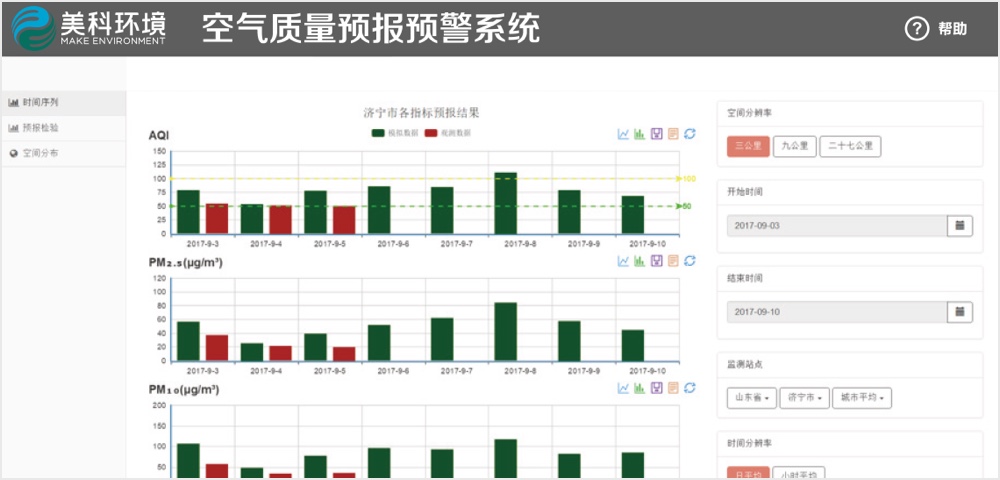Open 空间分布 in the sidebar
This screenshot has width=1000, height=480.
pos(40,154)
